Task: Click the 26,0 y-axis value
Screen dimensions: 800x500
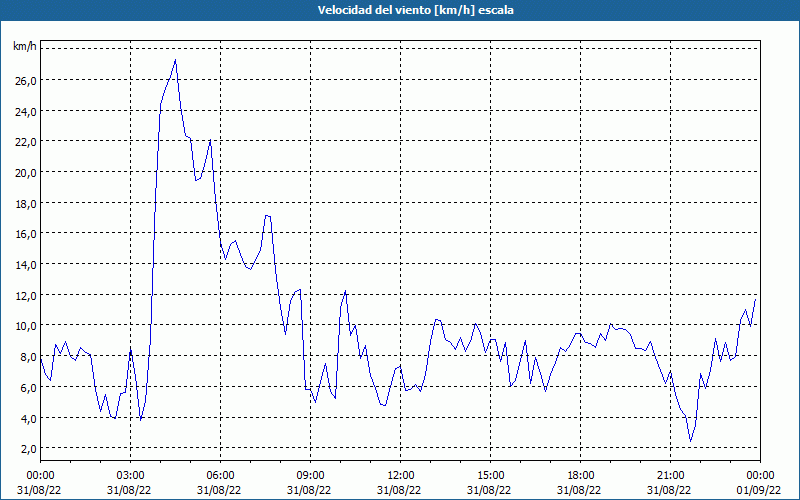Action: coord(26,81)
